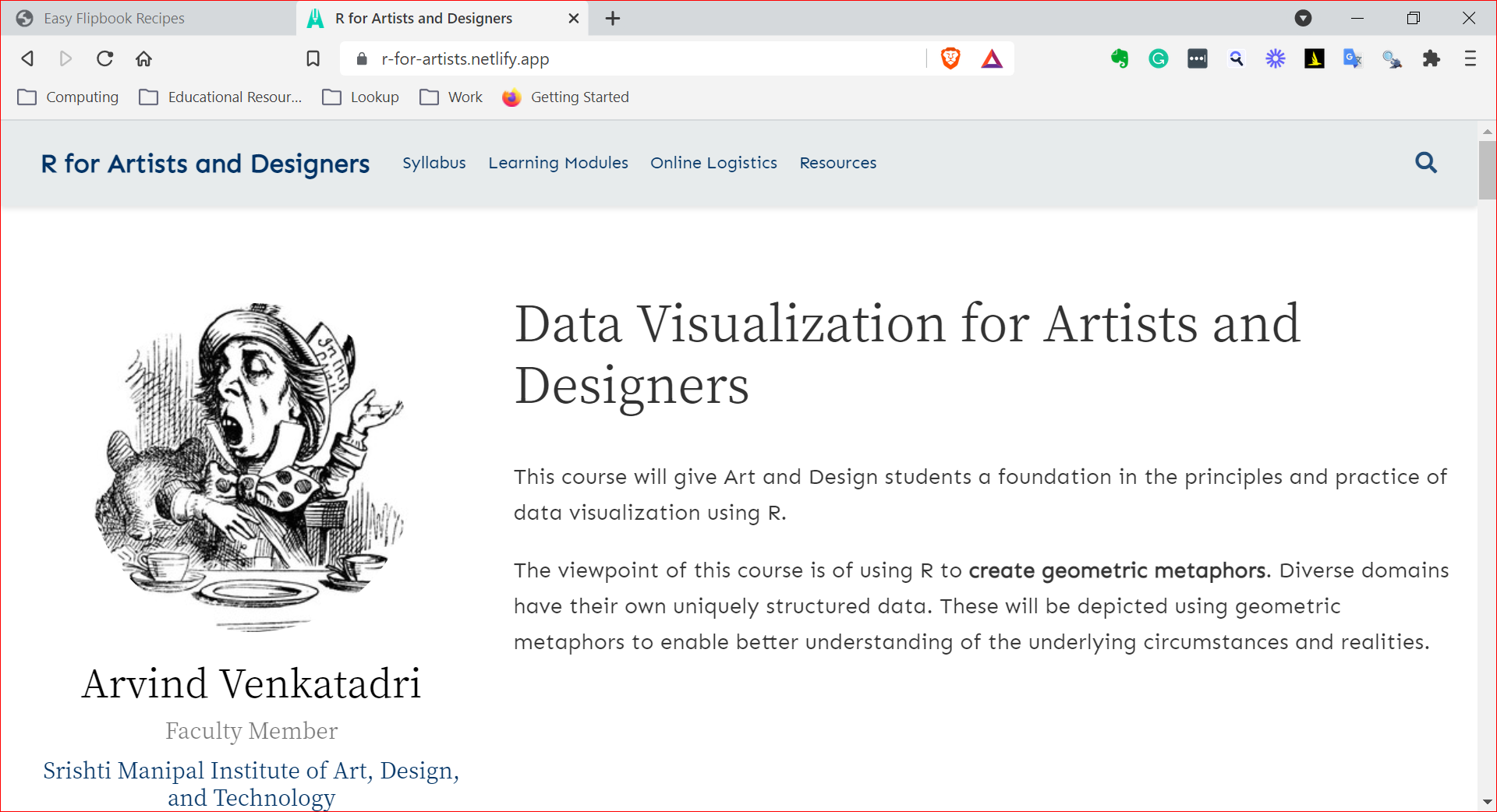The height and width of the screenshot is (812, 1497).
Task: Restore down the browser window
Action: coord(1413,18)
